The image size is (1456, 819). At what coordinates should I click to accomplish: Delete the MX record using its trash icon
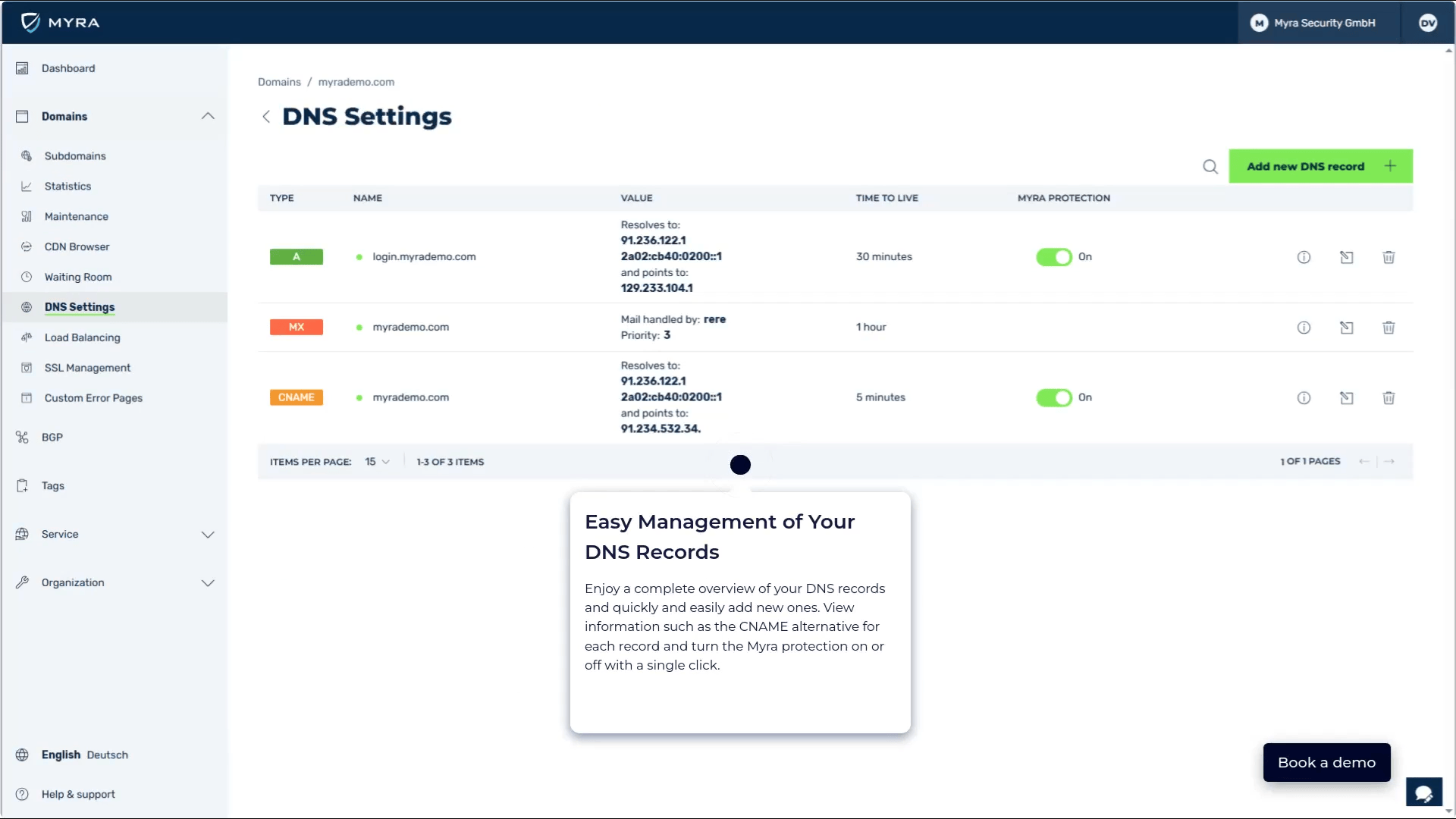coord(1389,328)
